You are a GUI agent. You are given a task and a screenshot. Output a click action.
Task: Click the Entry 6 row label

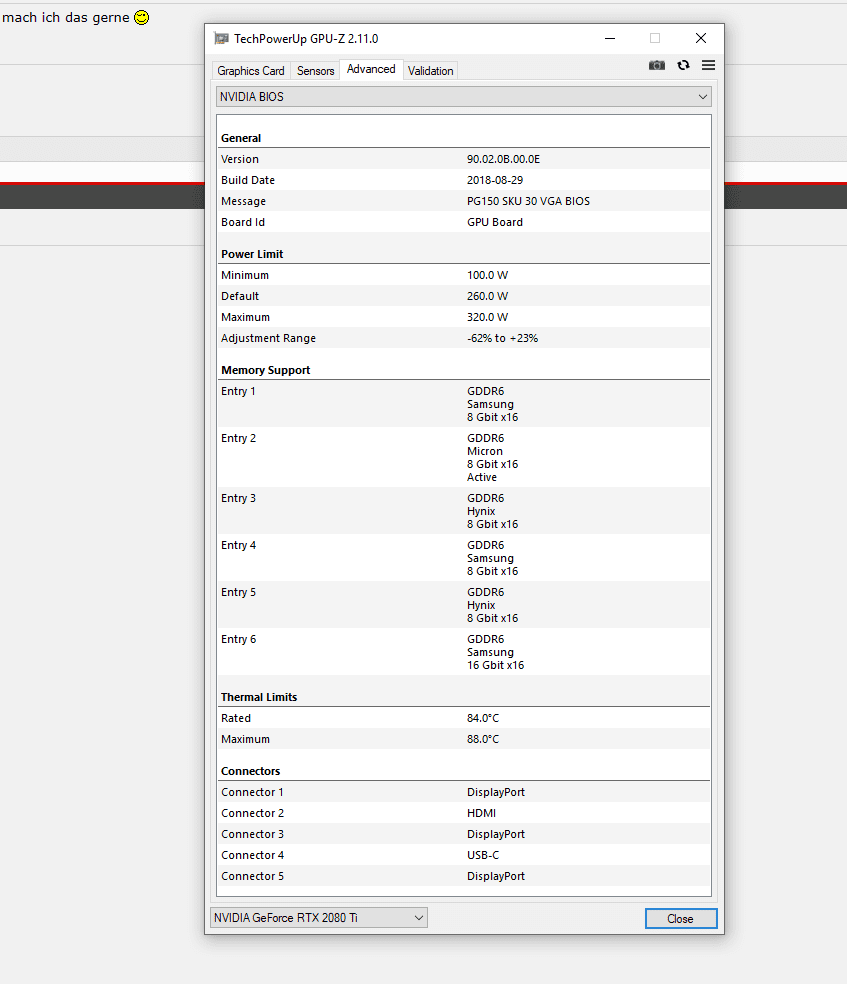[238, 639]
